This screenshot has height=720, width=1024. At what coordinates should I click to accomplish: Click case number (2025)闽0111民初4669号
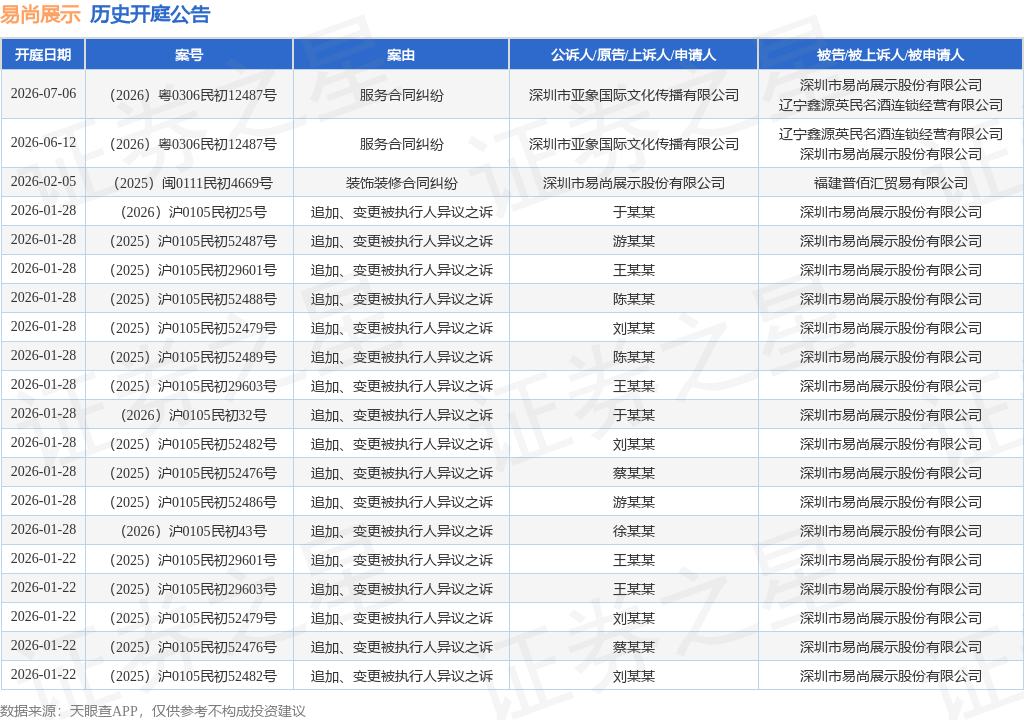[193, 183]
